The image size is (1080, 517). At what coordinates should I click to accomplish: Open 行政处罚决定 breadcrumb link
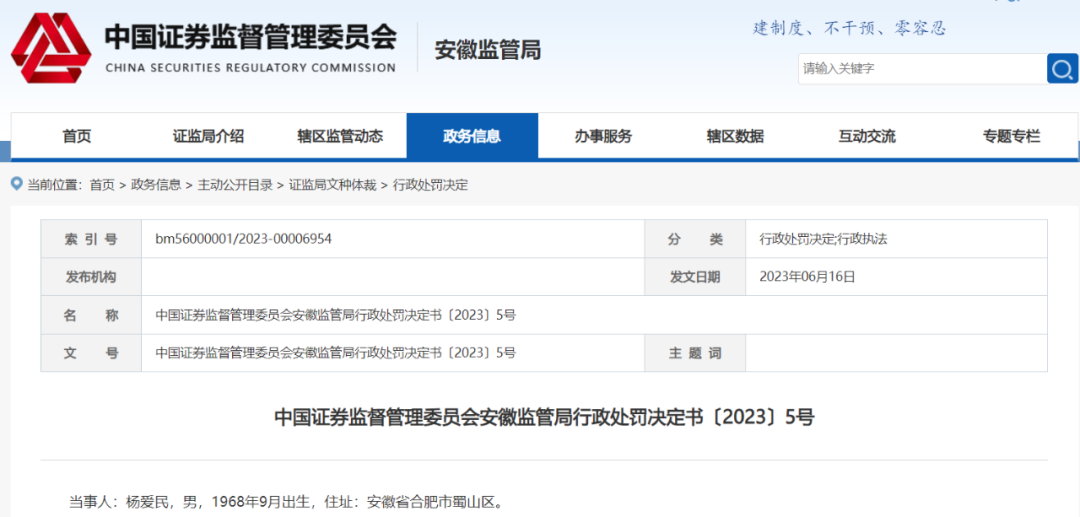pyautogui.click(x=430, y=184)
